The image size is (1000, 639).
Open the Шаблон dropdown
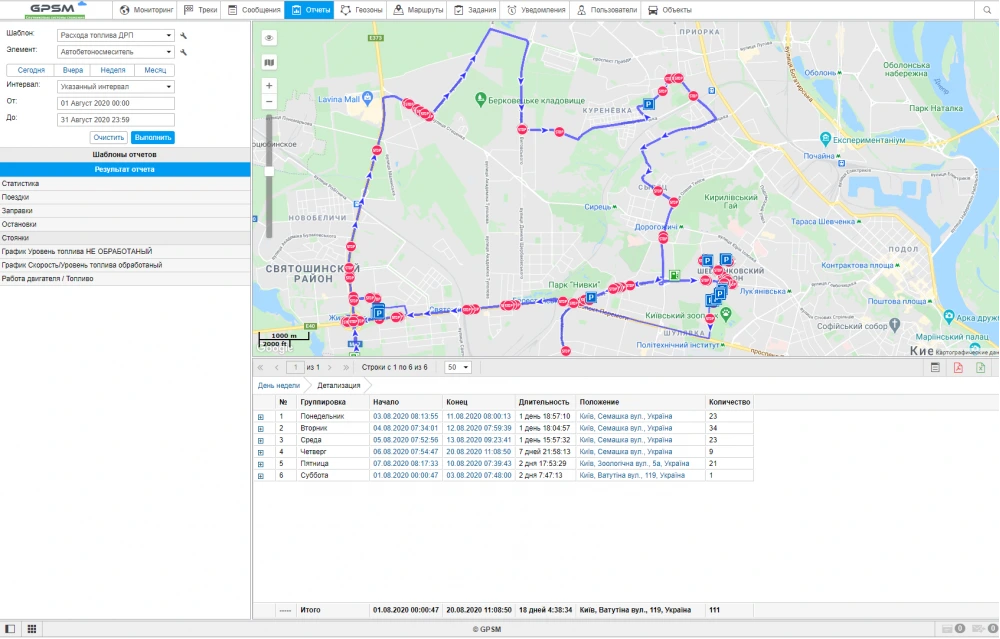click(116, 35)
